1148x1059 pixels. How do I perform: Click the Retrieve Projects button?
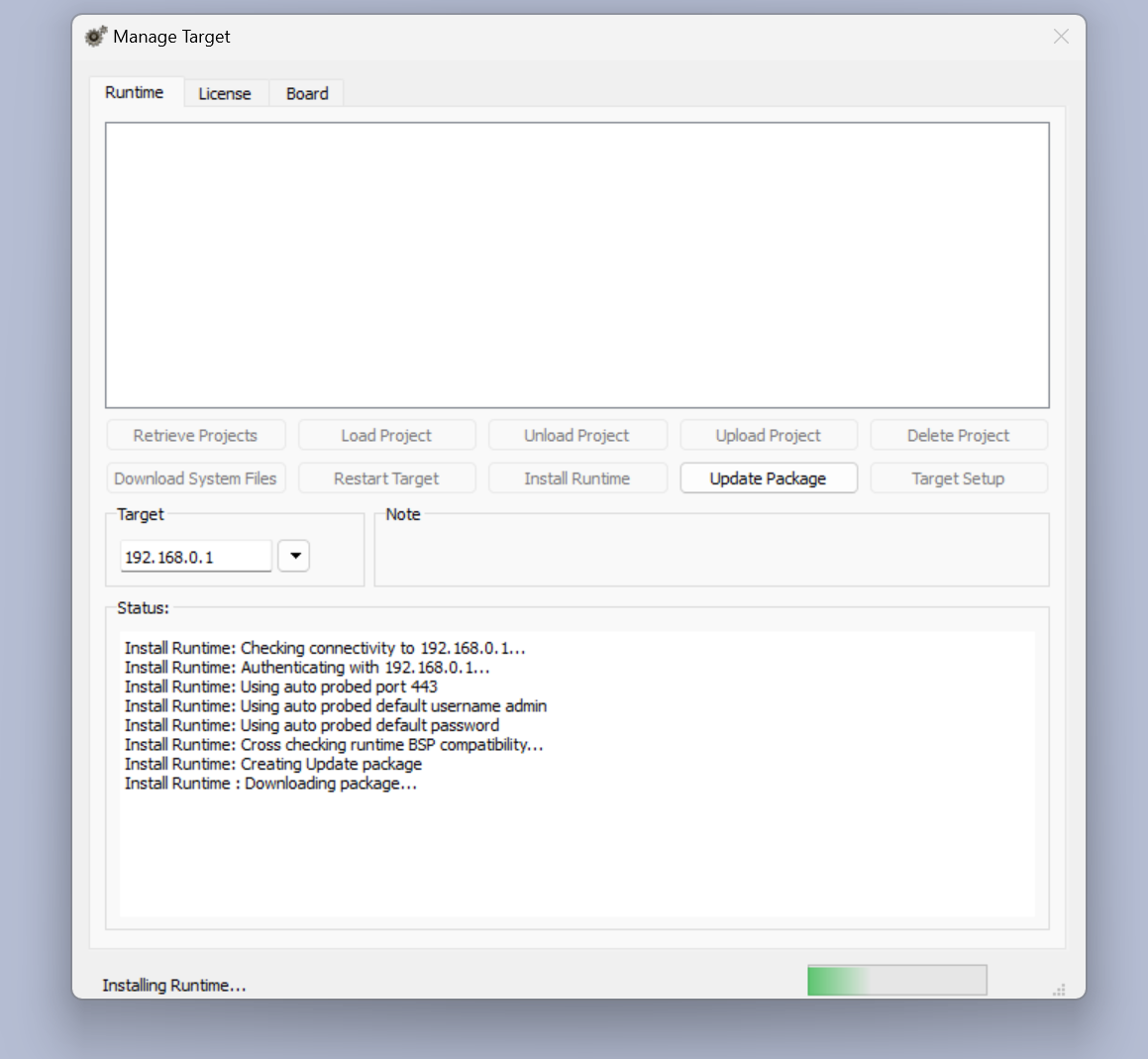[195, 435]
